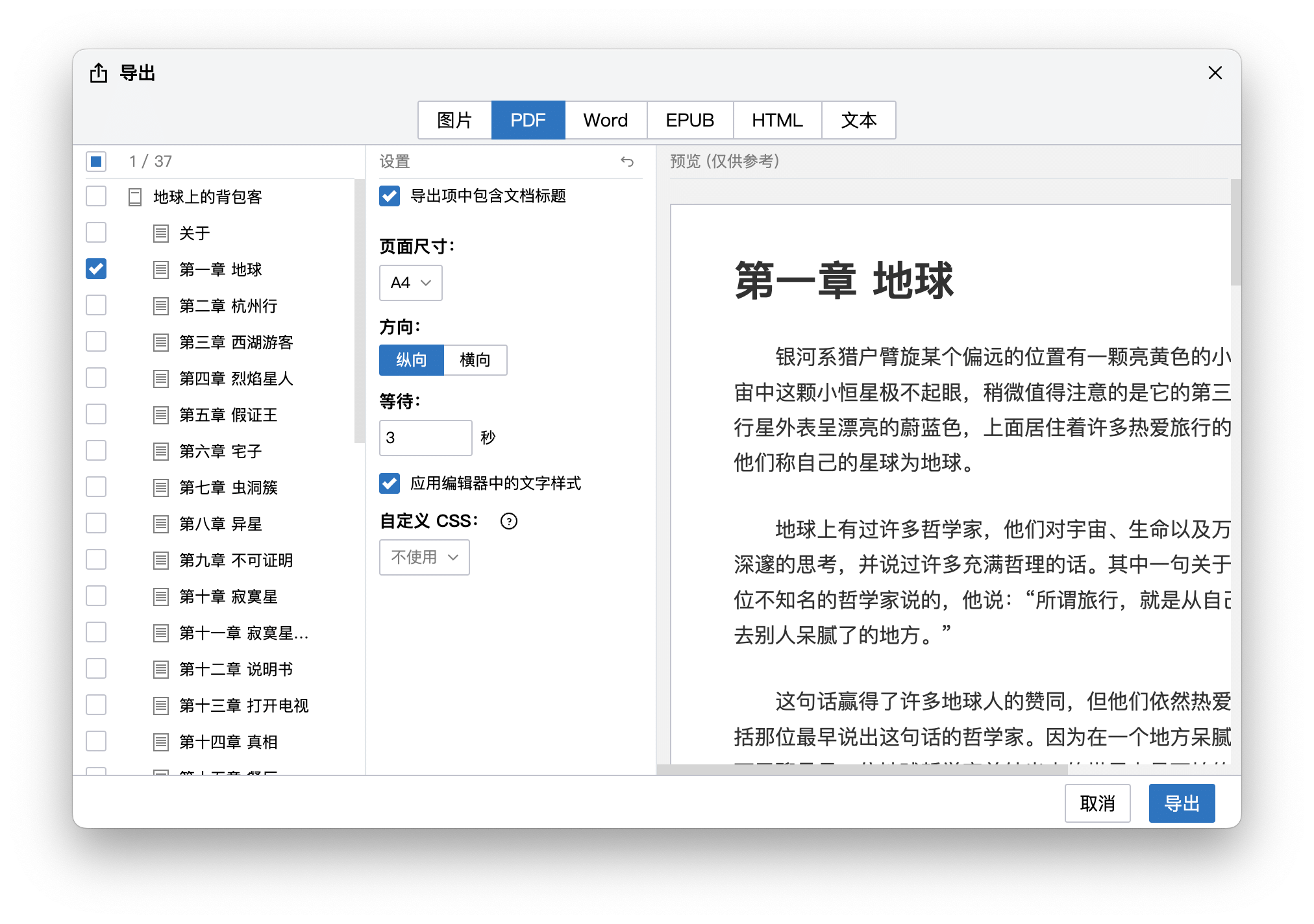
Task: Switch to the Word export tab
Action: click(x=606, y=120)
